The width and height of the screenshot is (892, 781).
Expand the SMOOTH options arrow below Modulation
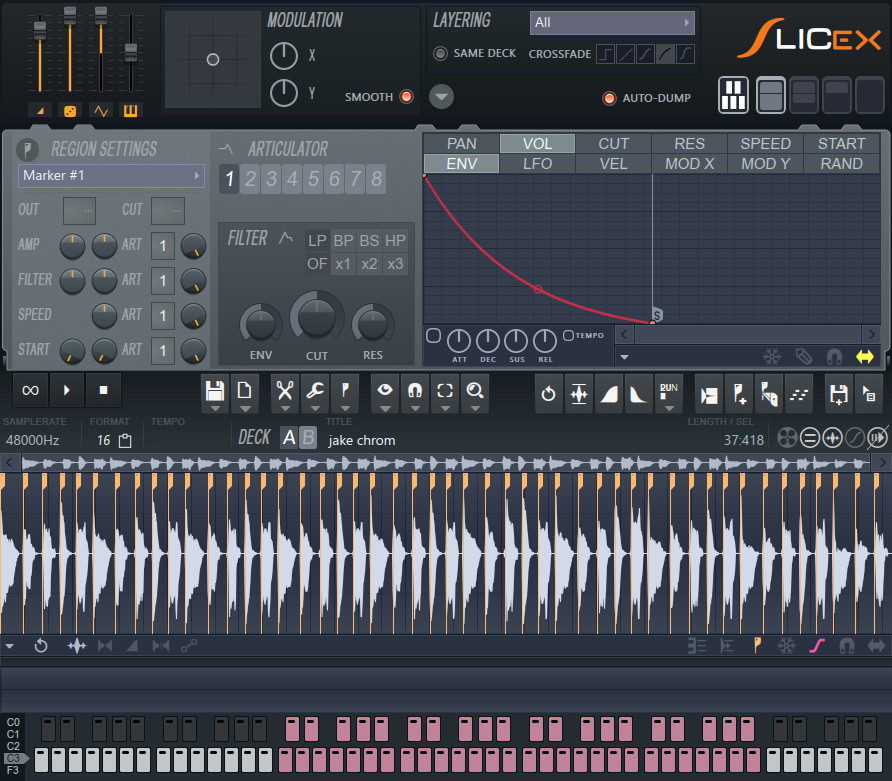click(x=441, y=96)
